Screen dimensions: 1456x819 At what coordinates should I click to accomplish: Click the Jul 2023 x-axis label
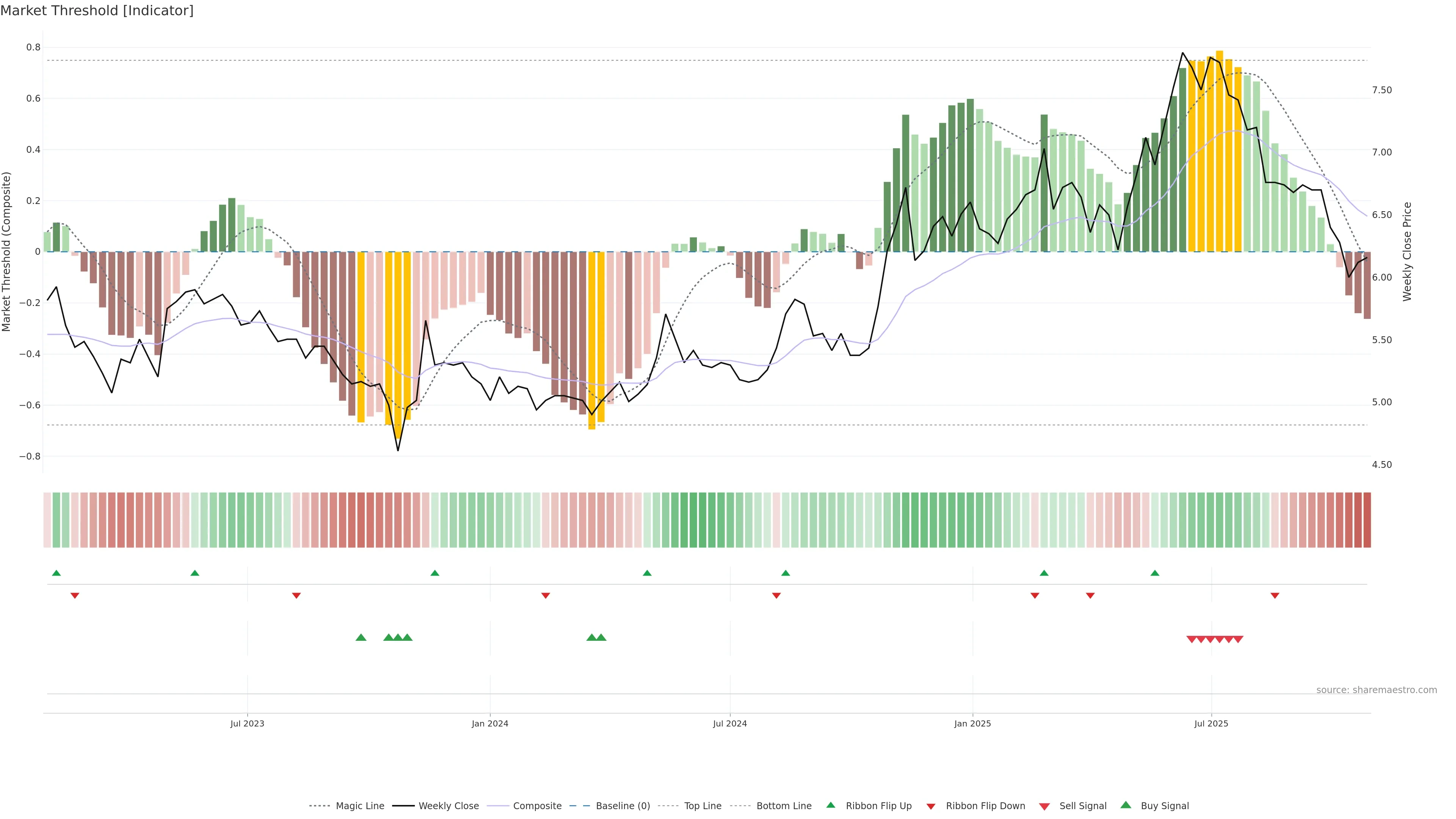[247, 723]
